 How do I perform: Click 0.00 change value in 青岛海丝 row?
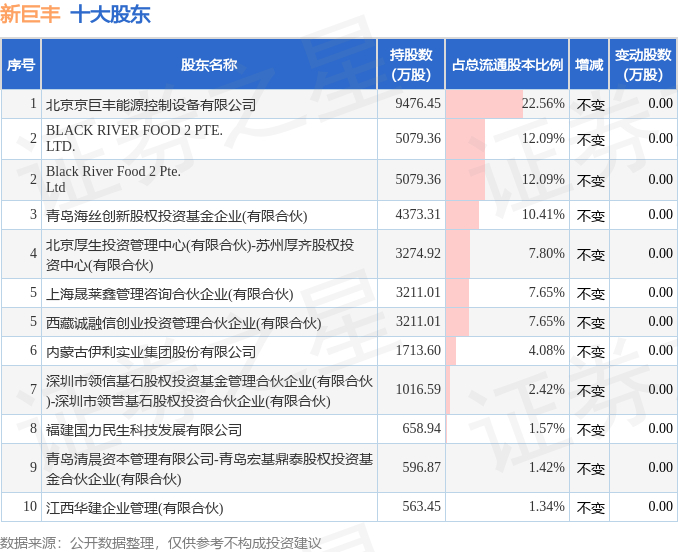[x=660, y=214]
